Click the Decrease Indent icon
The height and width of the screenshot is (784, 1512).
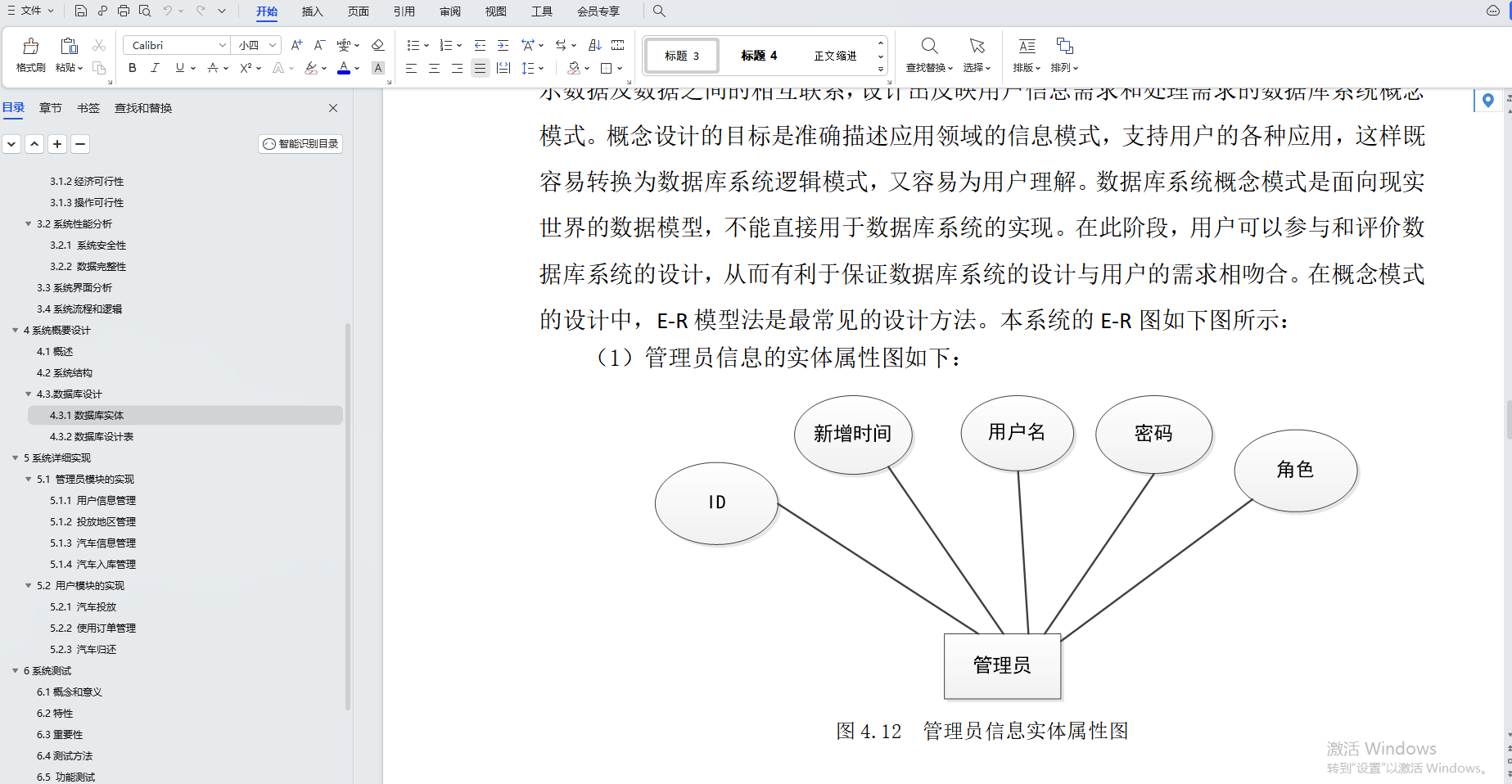coord(480,45)
